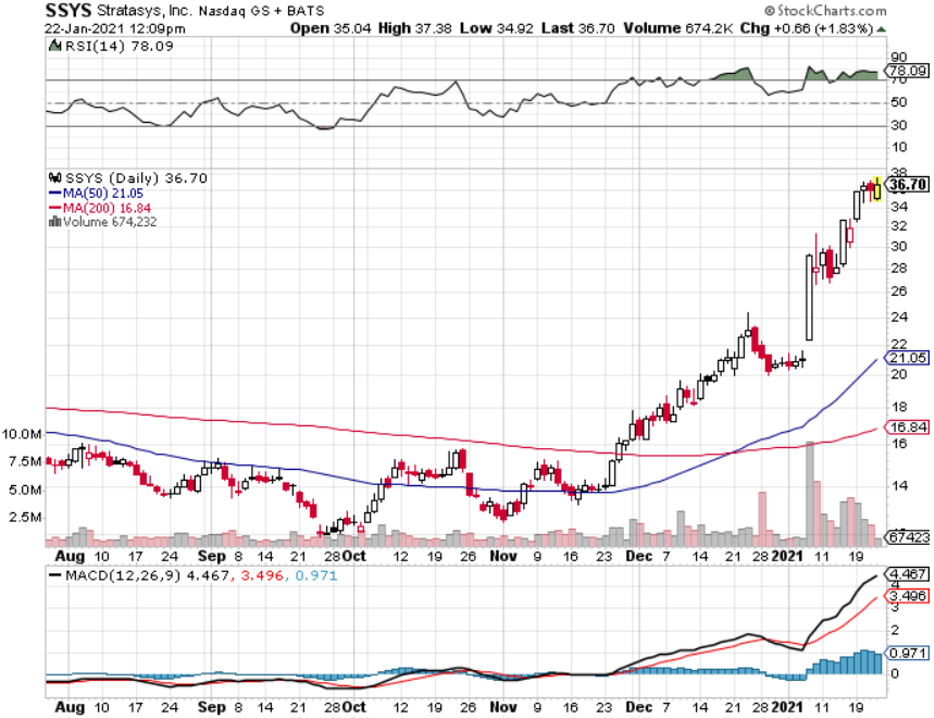This screenshot has height=718, width=934.
Task: Click the Dec label on price axis
Action: click(639, 556)
